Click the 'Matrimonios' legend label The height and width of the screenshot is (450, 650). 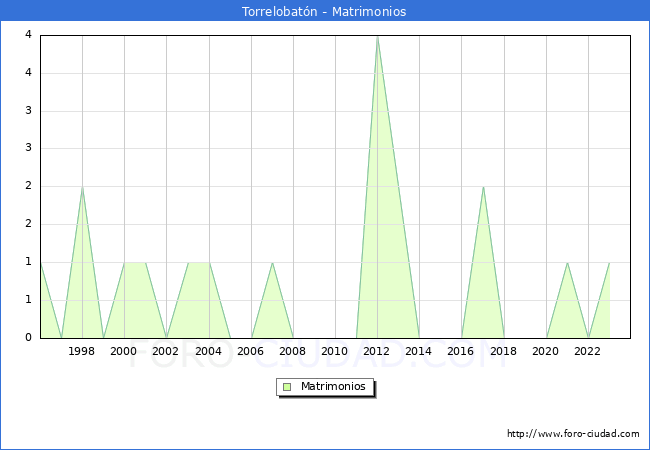point(333,386)
